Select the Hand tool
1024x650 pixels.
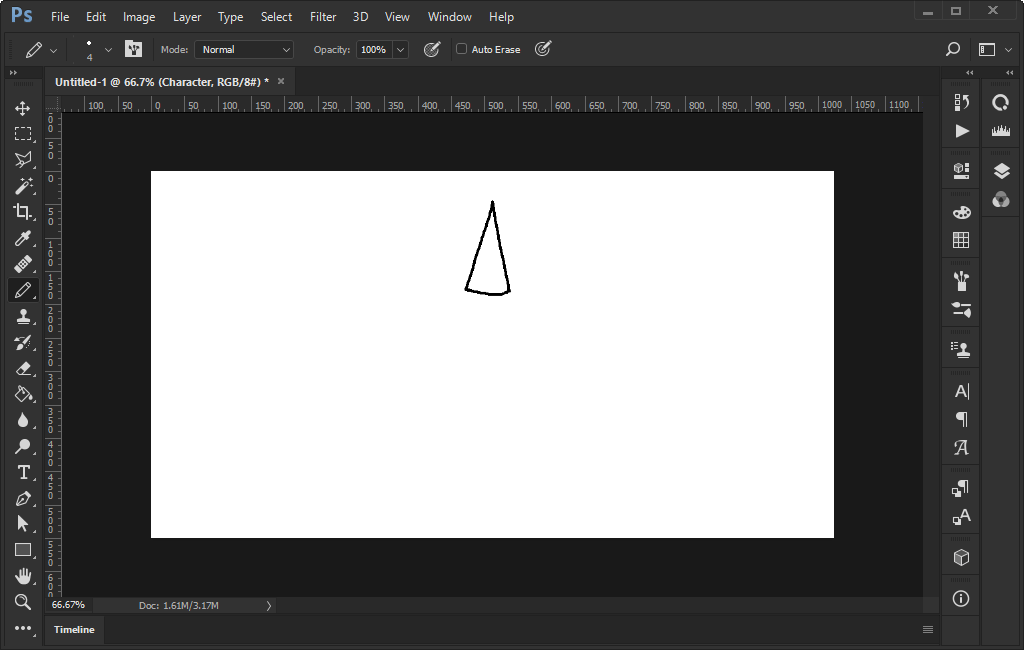click(x=22, y=576)
